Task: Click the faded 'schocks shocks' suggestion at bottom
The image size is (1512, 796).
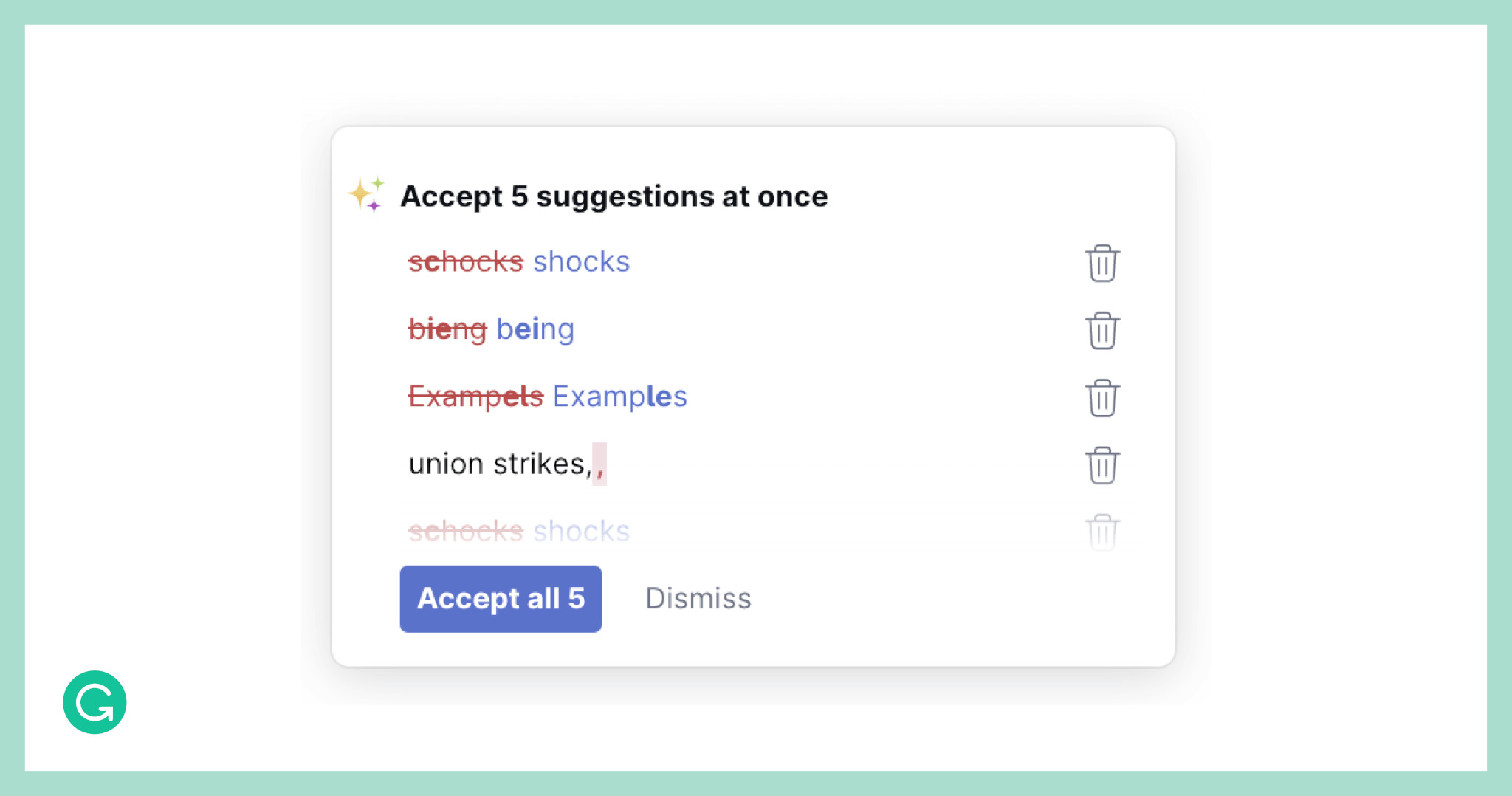Action: [519, 530]
